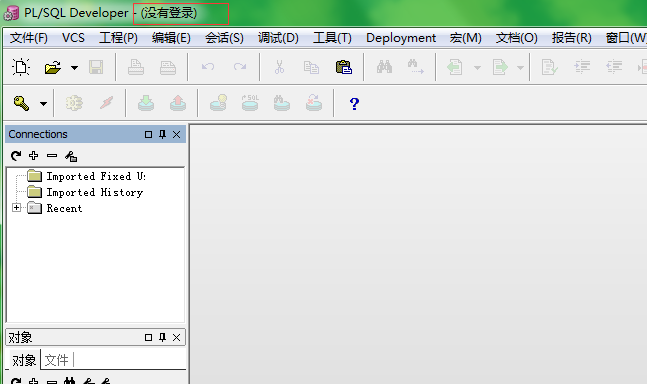
Task: Click the Print icon
Action: pos(136,67)
